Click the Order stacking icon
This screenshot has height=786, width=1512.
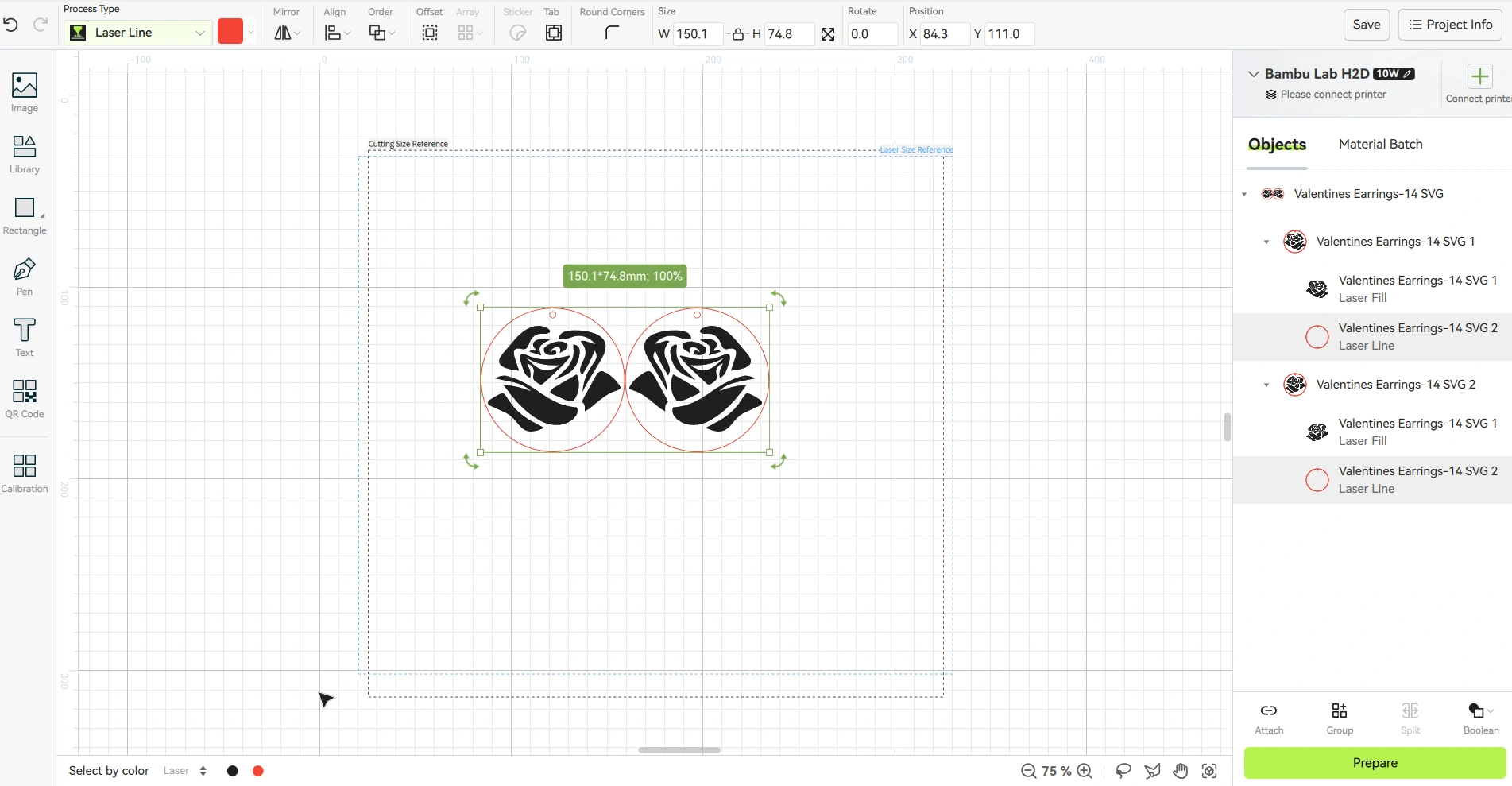[x=377, y=33]
